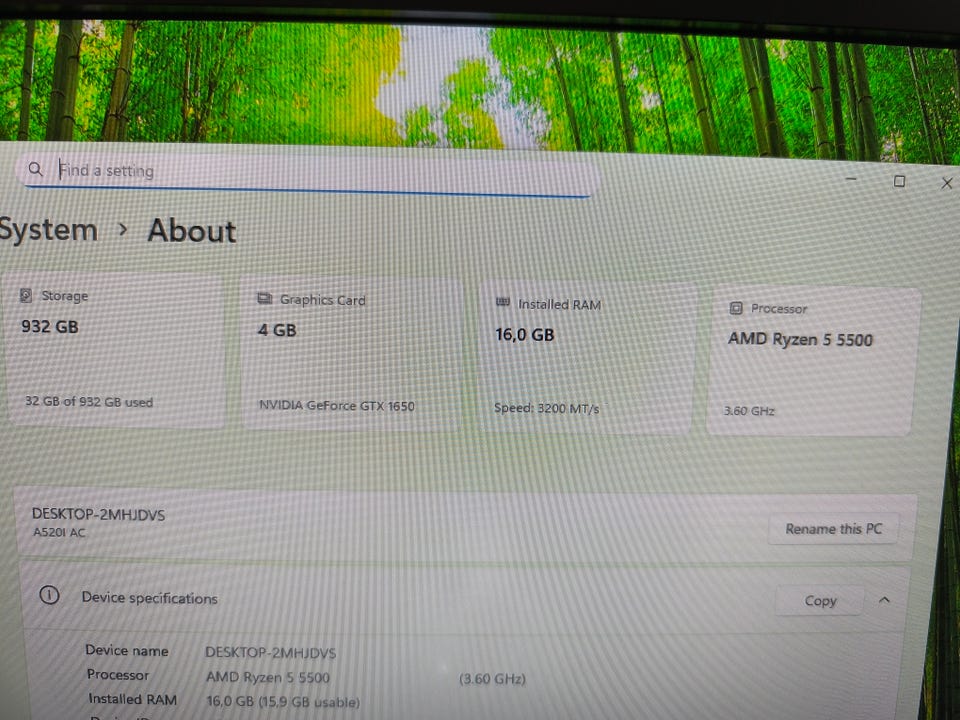The image size is (960, 720).
Task: Maximize the Settings window
Action: pyautogui.click(x=899, y=181)
